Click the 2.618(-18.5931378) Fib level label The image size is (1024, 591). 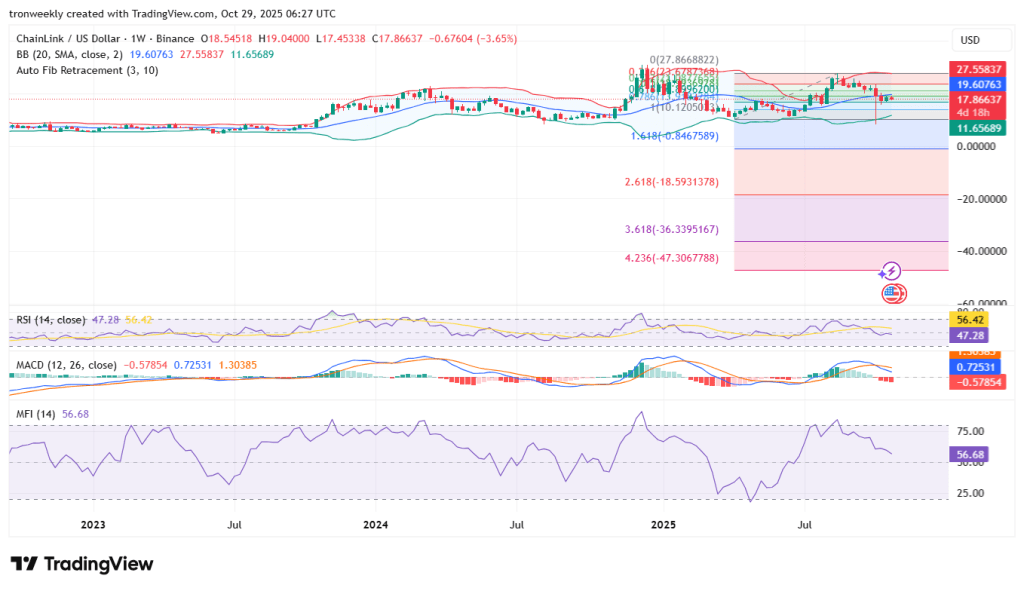672,182
